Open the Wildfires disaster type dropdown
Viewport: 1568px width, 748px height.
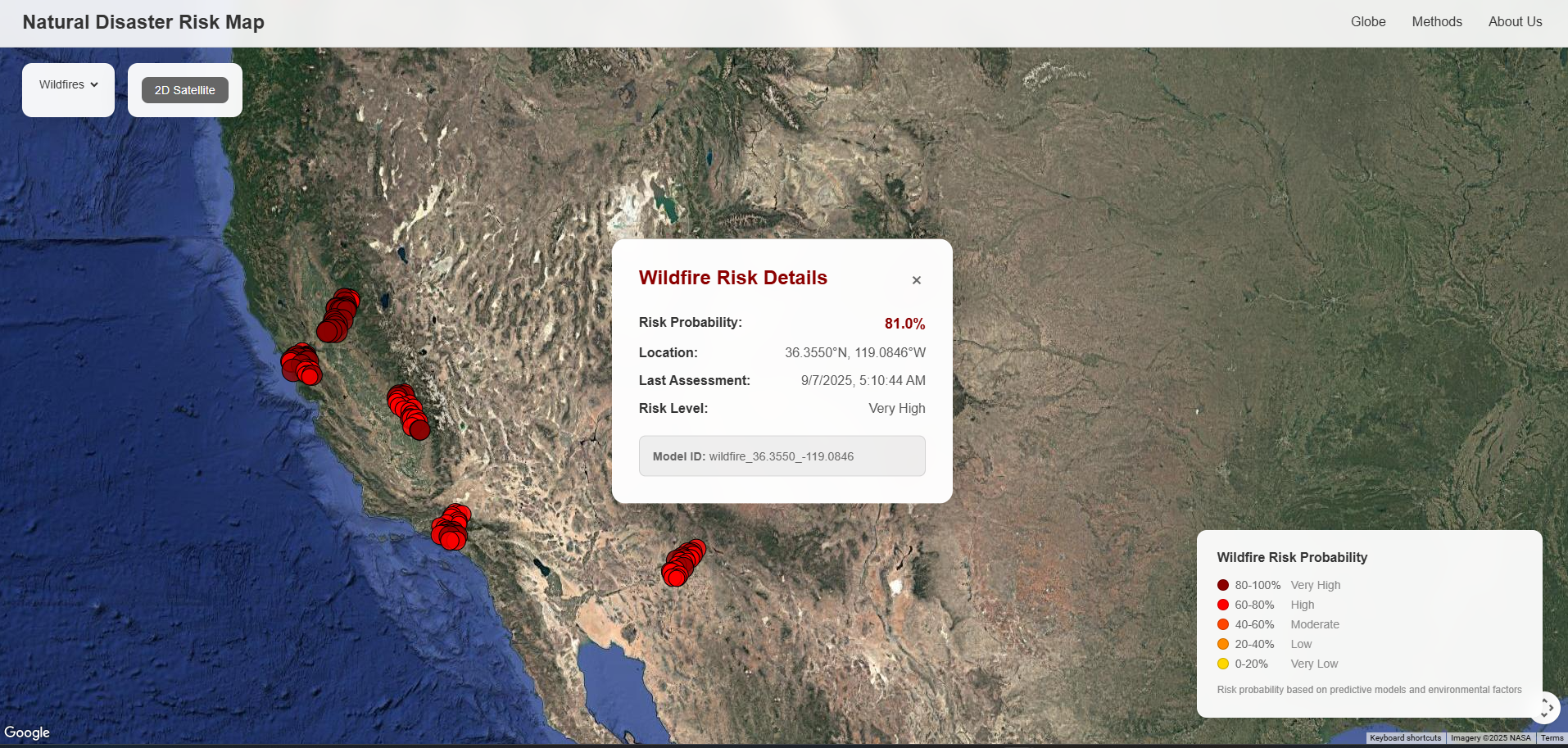[x=69, y=84]
